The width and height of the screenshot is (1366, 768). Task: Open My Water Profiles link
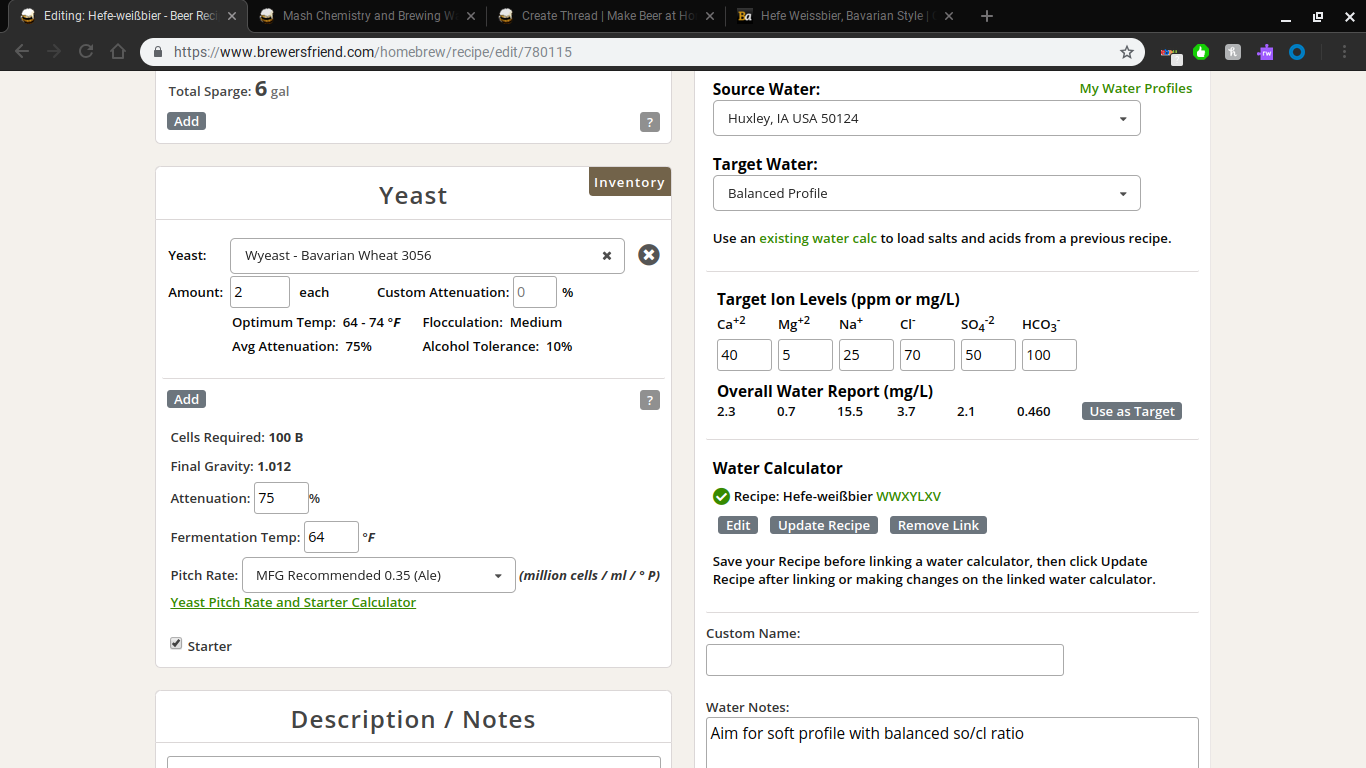tap(1136, 88)
